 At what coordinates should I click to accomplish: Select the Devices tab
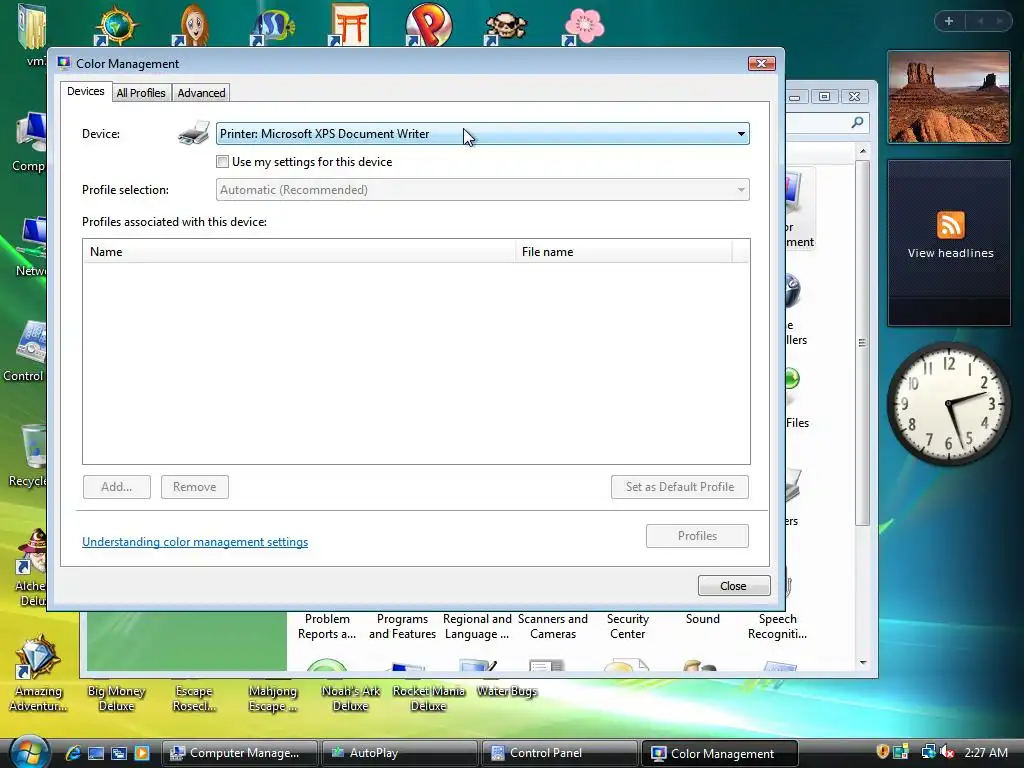(x=86, y=91)
